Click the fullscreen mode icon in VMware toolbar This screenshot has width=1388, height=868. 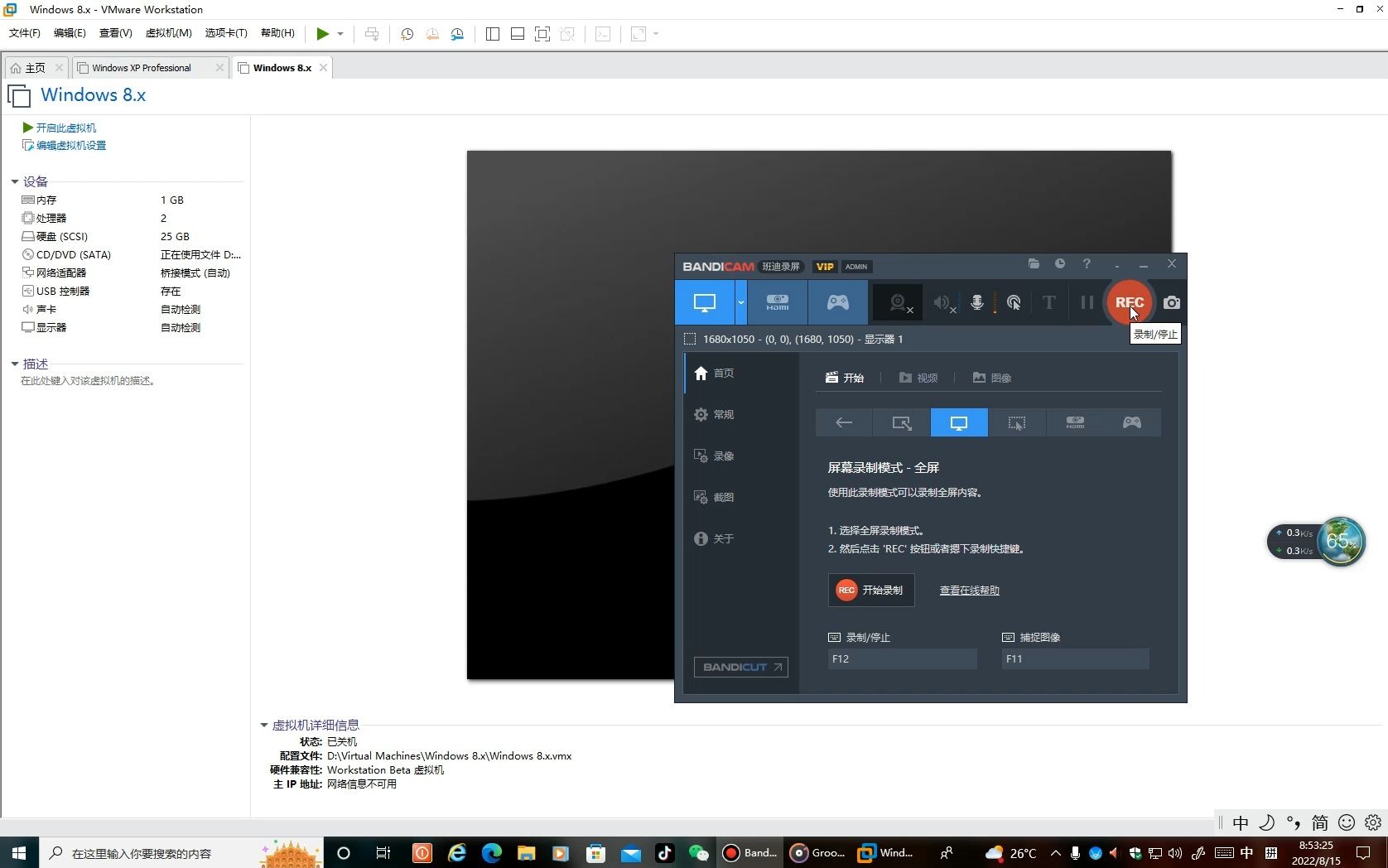click(542, 34)
